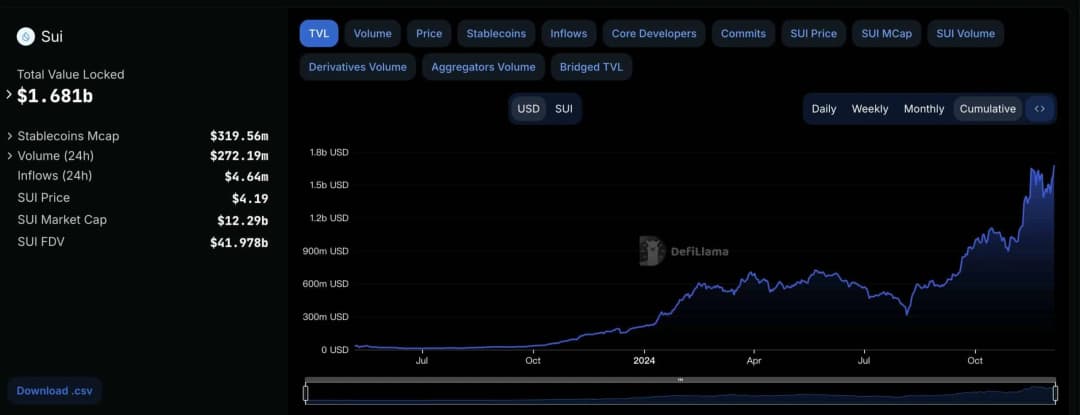
Task: Expand the Stablecoins Mcap row
Action: coord(10,136)
